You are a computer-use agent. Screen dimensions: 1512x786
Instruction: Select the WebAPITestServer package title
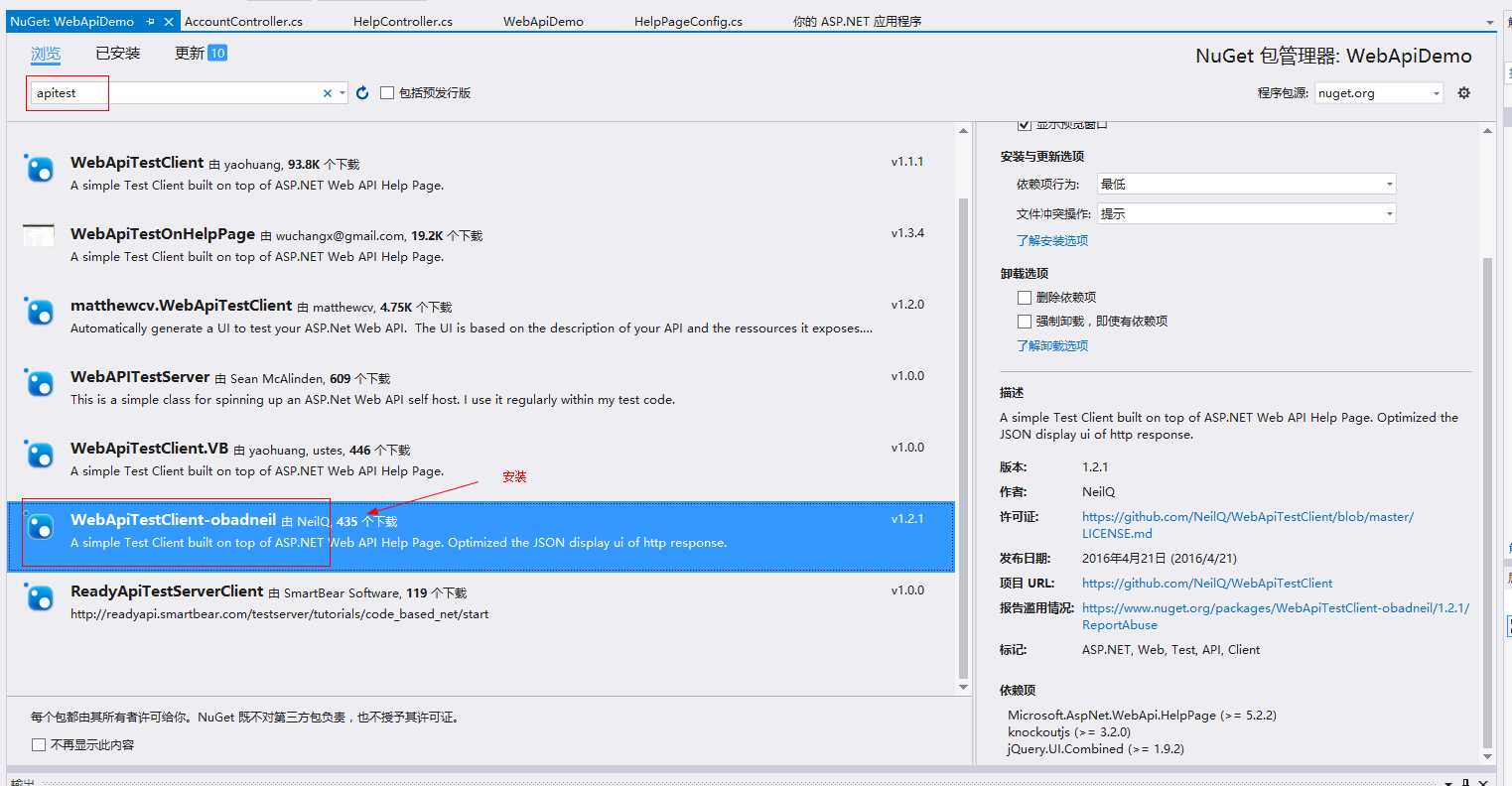pyautogui.click(x=140, y=377)
